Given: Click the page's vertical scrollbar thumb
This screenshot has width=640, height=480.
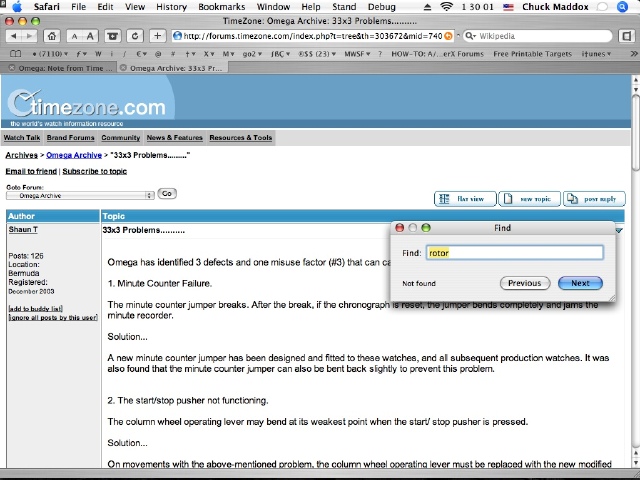Looking at the screenshot, I should [636, 131].
